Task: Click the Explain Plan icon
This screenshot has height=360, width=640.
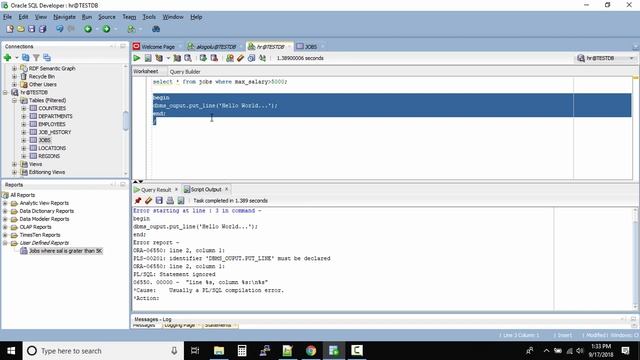Action: (159, 58)
